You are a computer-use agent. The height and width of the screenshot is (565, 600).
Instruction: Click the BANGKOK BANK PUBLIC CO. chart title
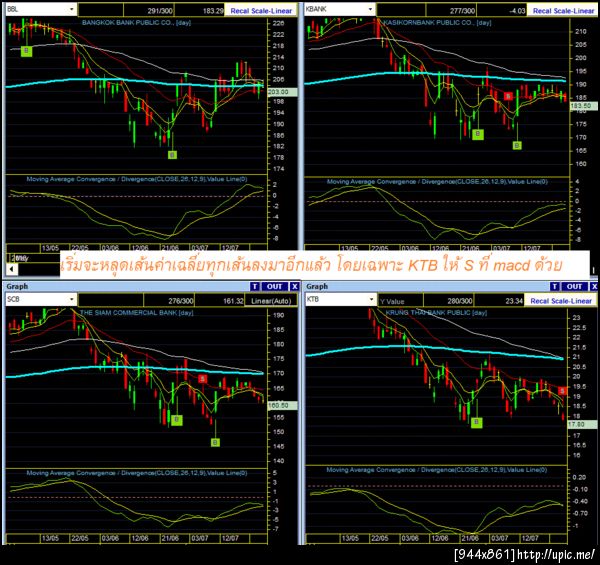(136, 23)
